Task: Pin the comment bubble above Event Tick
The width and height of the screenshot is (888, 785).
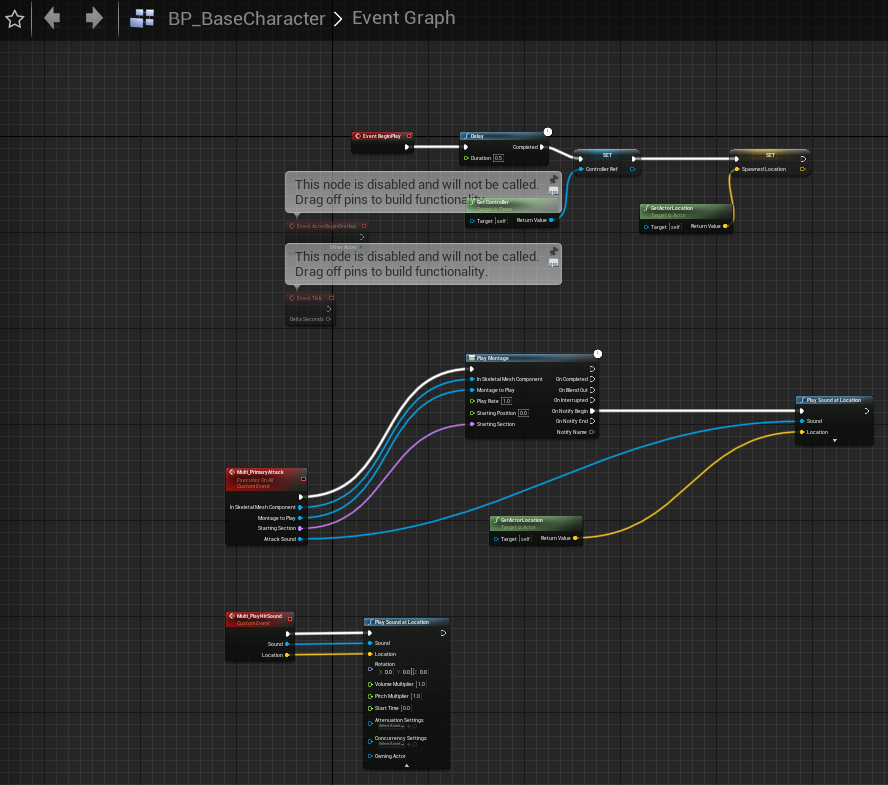Action: click(554, 251)
